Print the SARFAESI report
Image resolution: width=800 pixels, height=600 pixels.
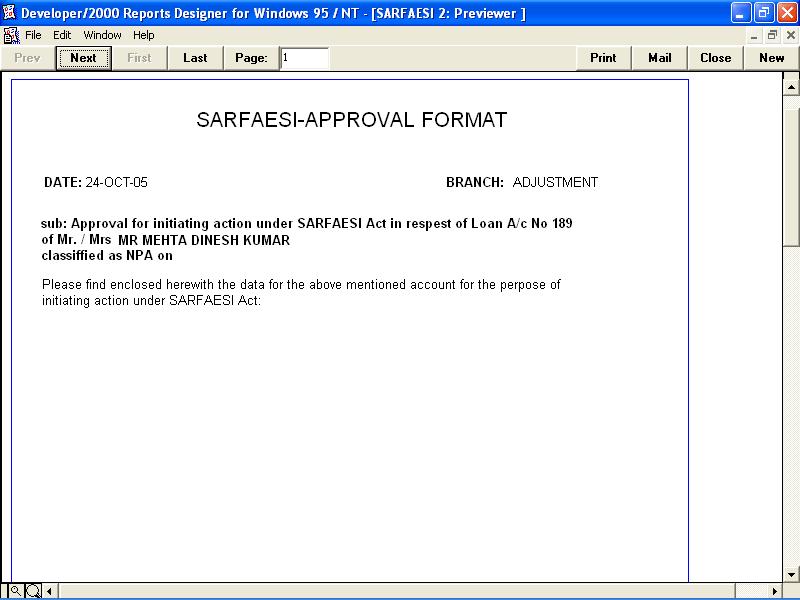point(603,58)
